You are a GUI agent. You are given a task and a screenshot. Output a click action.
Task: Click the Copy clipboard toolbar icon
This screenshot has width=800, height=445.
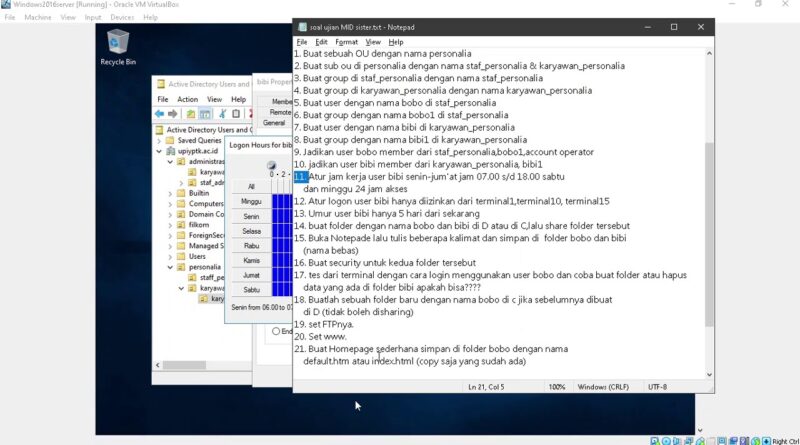(x=236, y=114)
